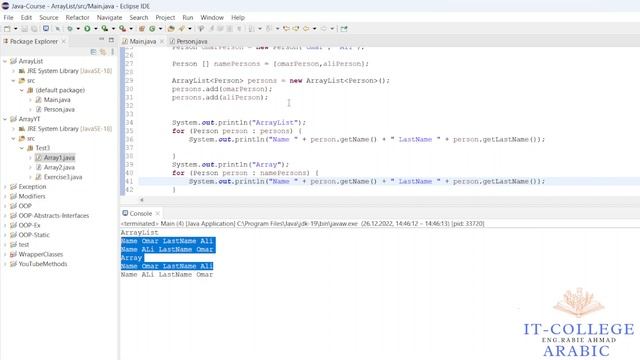640x360 pixels.
Task: Open the Project menu
Action: (165, 18)
